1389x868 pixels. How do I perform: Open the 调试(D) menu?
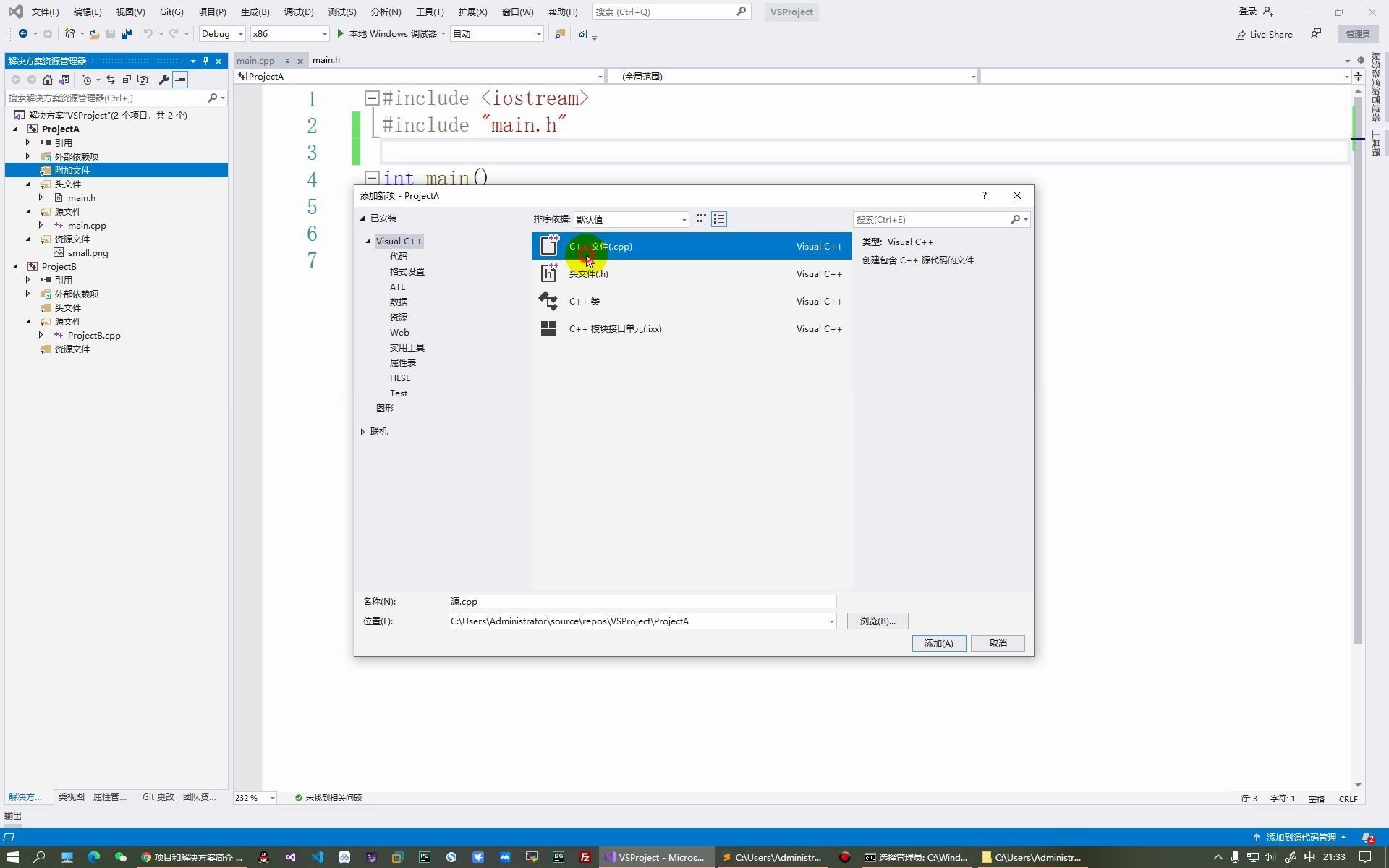click(298, 12)
